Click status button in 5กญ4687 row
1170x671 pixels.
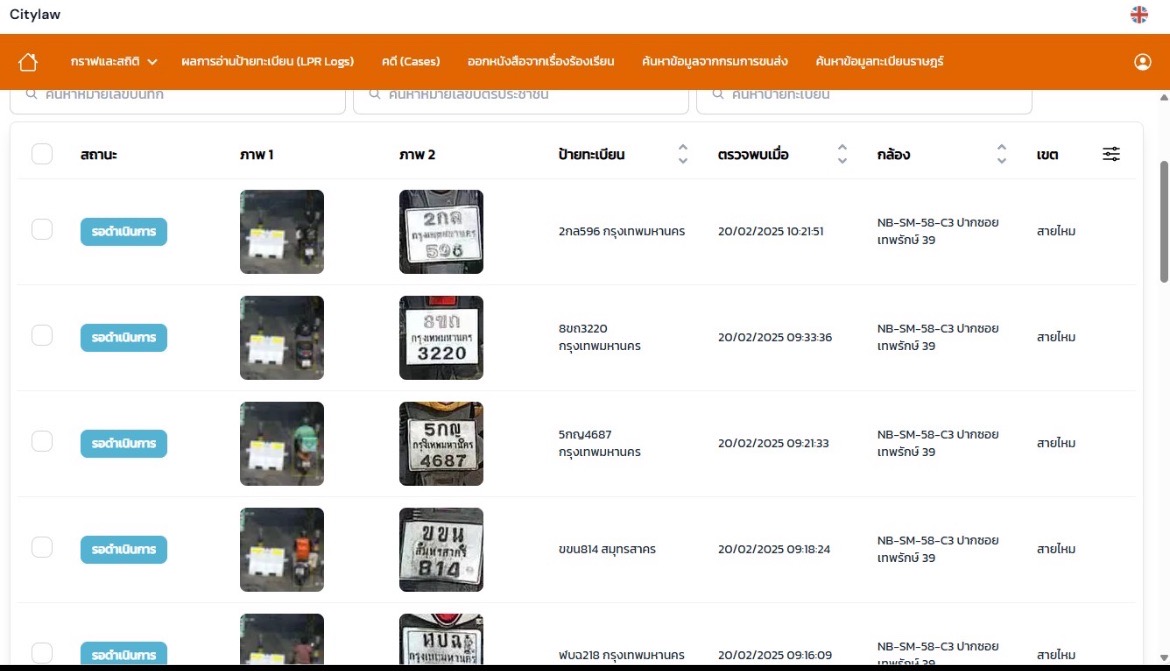(x=124, y=443)
